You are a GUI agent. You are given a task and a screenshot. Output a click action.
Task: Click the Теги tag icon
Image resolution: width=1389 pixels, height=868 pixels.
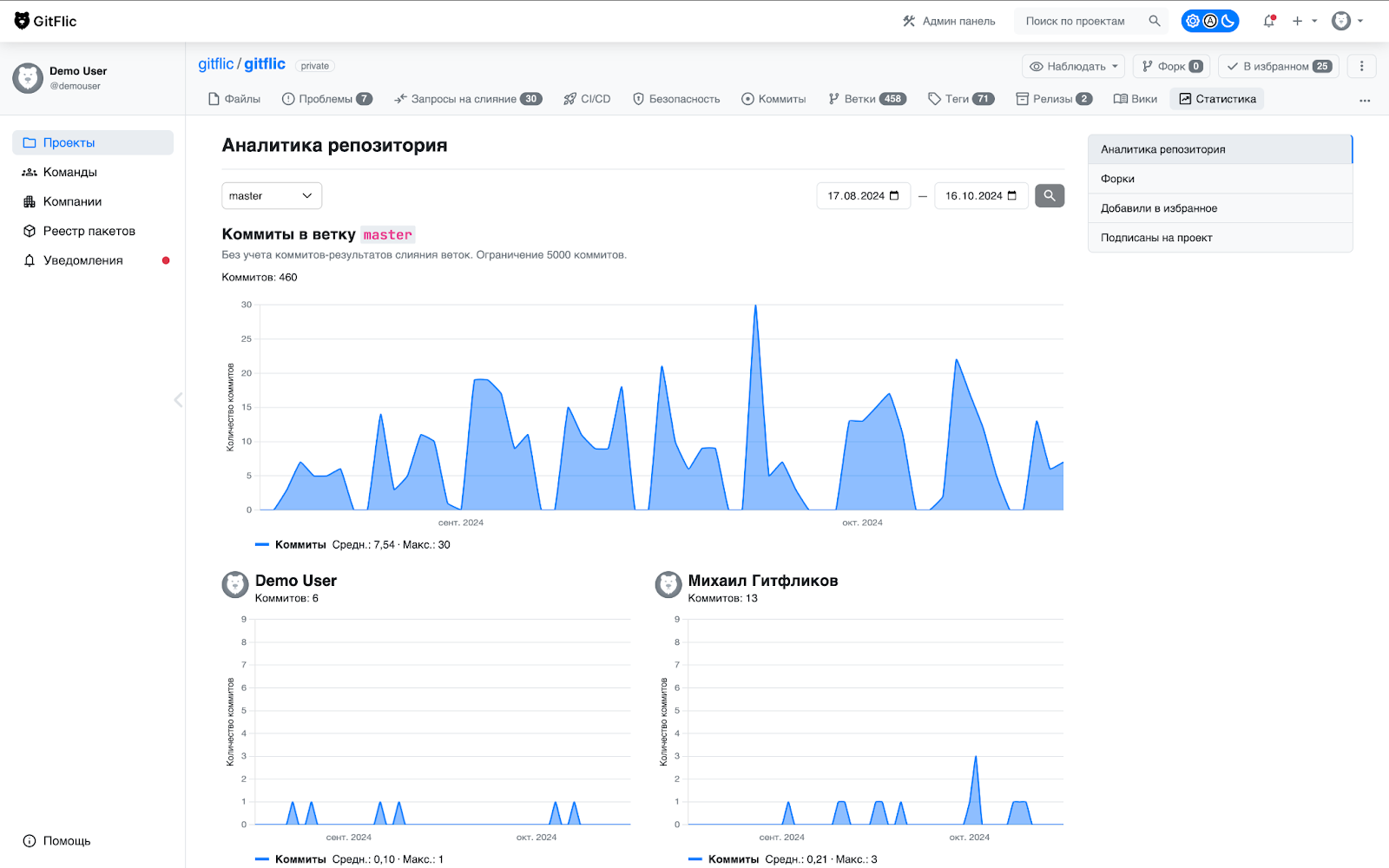934,99
